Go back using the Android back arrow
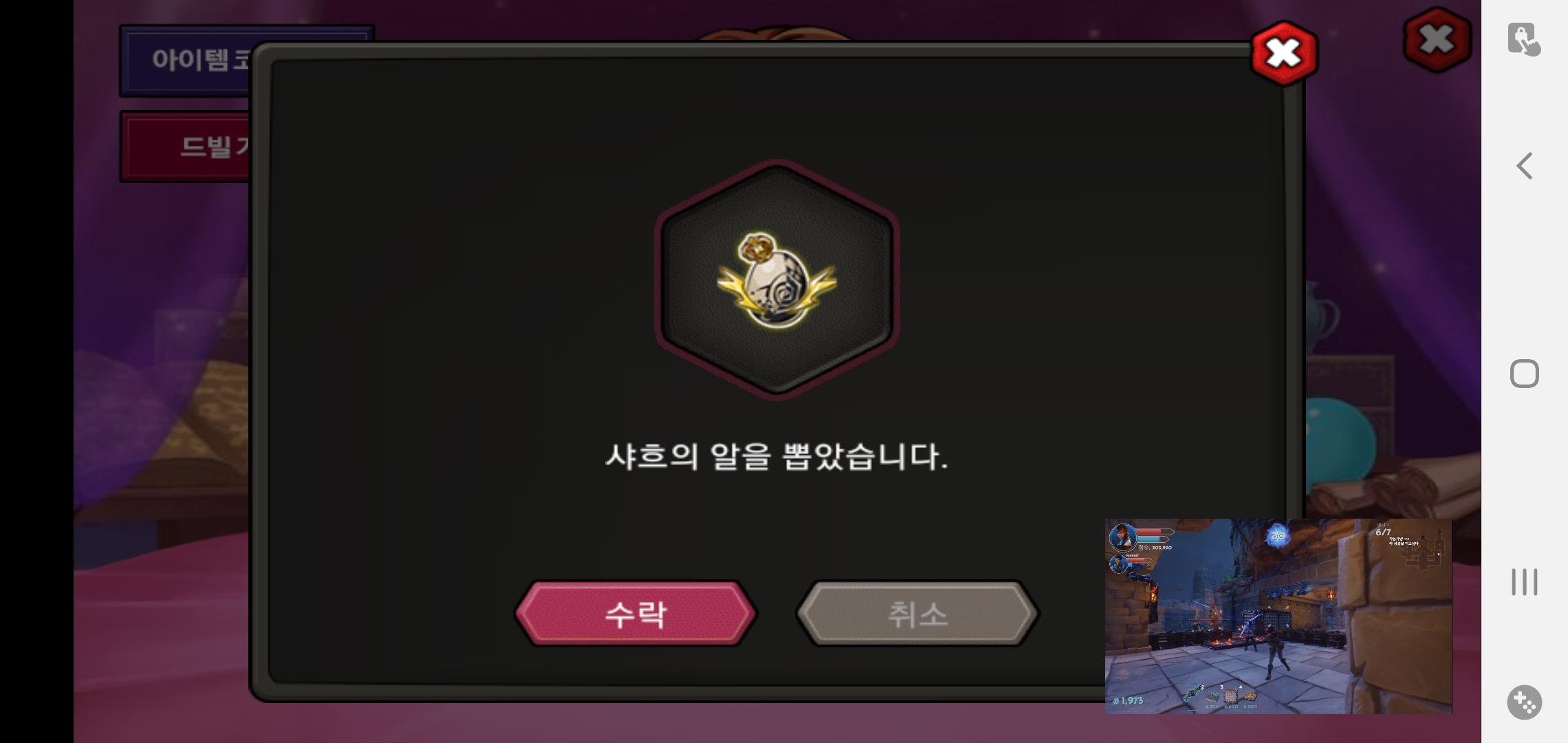This screenshot has width=1568, height=743. (1524, 166)
